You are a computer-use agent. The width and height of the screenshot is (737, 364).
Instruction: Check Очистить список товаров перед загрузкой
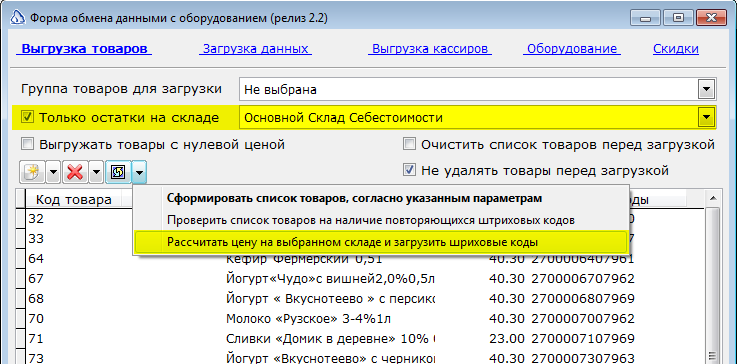tap(410, 144)
